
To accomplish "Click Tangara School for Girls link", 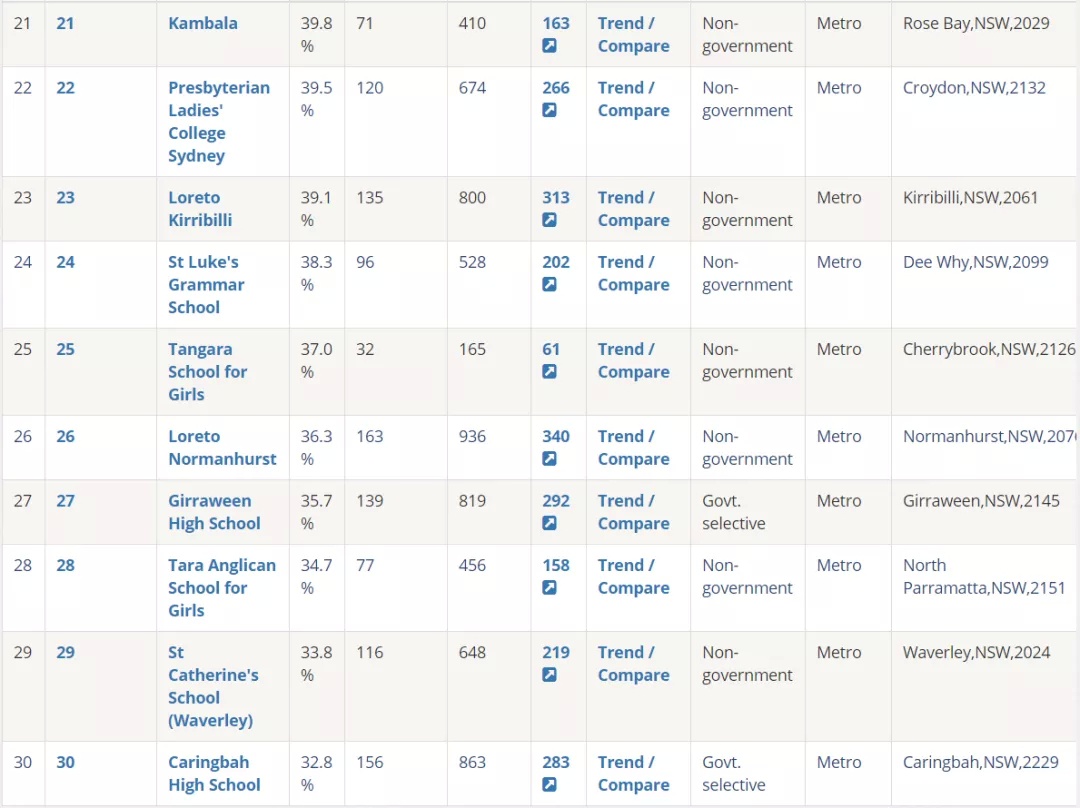I will click(207, 372).
